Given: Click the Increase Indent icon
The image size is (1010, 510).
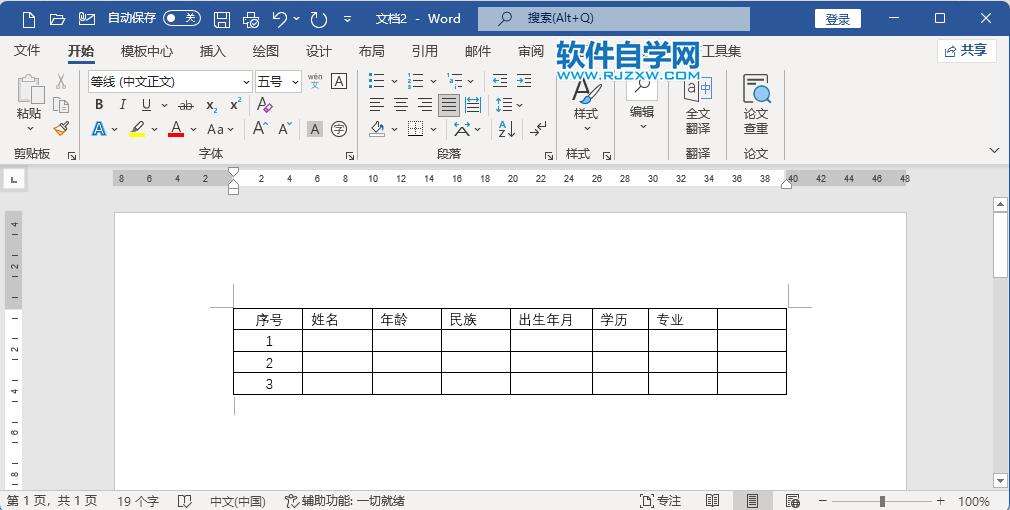Looking at the screenshot, I should click(x=524, y=81).
